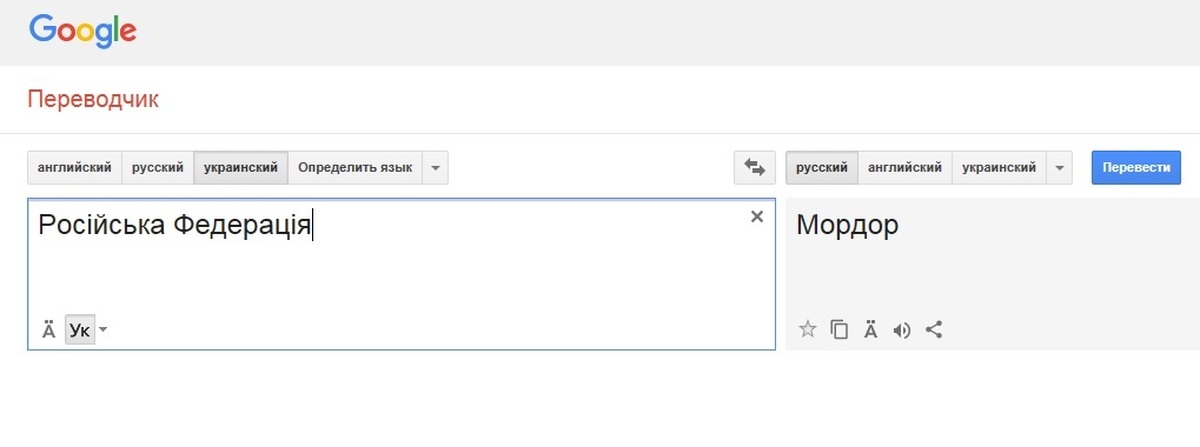
Task: Open the source language list dropdown
Action: [x=435, y=168]
